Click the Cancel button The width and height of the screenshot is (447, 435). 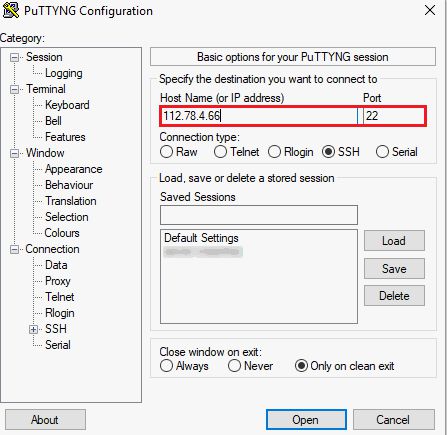coord(394,420)
